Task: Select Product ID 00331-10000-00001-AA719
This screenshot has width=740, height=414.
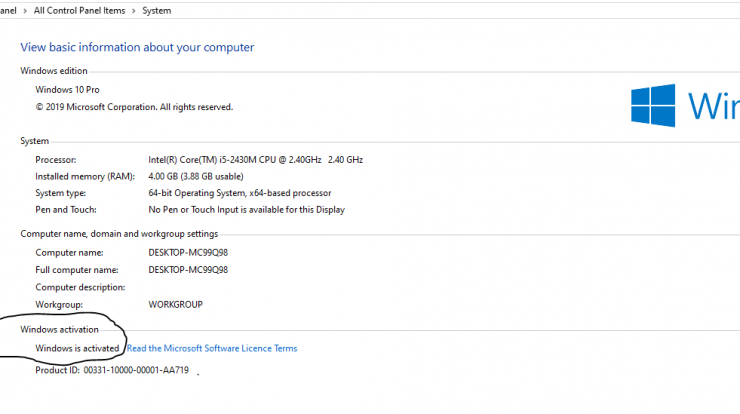Action: pos(112,370)
